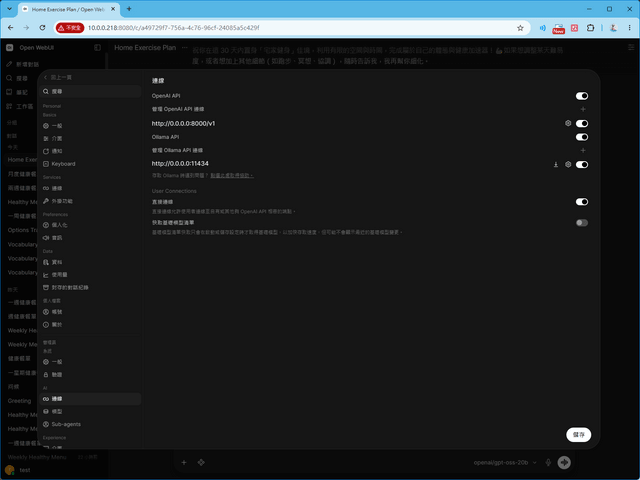Click the sidebar 搜尋 search icon
Screen dimensions: 640x480
(x=9, y=78)
